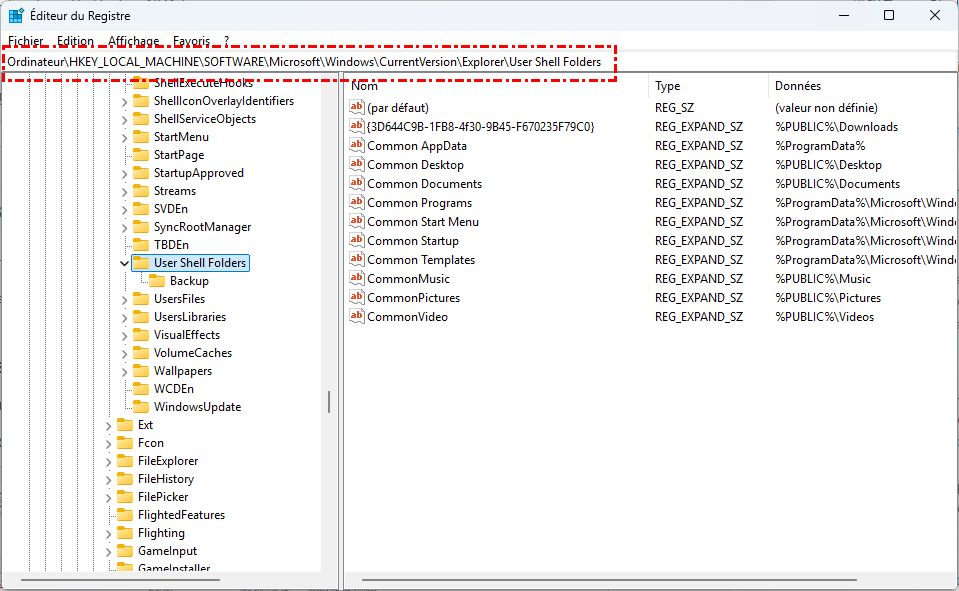Screen dimensions: 959x591
Task: Collapse the User Shell Folders key
Action: pos(124,263)
